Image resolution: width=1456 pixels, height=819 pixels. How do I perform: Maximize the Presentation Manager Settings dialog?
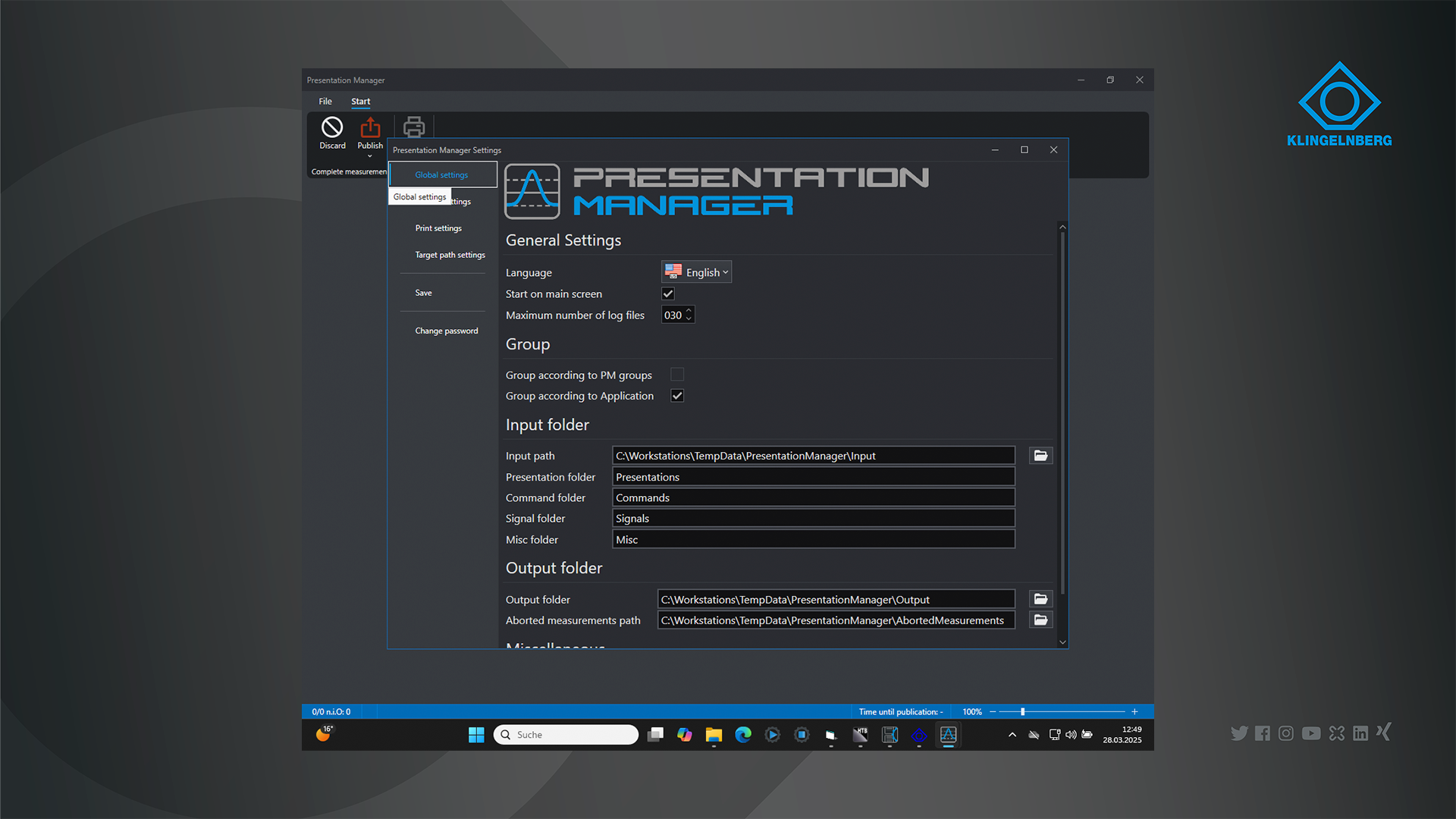(x=1025, y=150)
